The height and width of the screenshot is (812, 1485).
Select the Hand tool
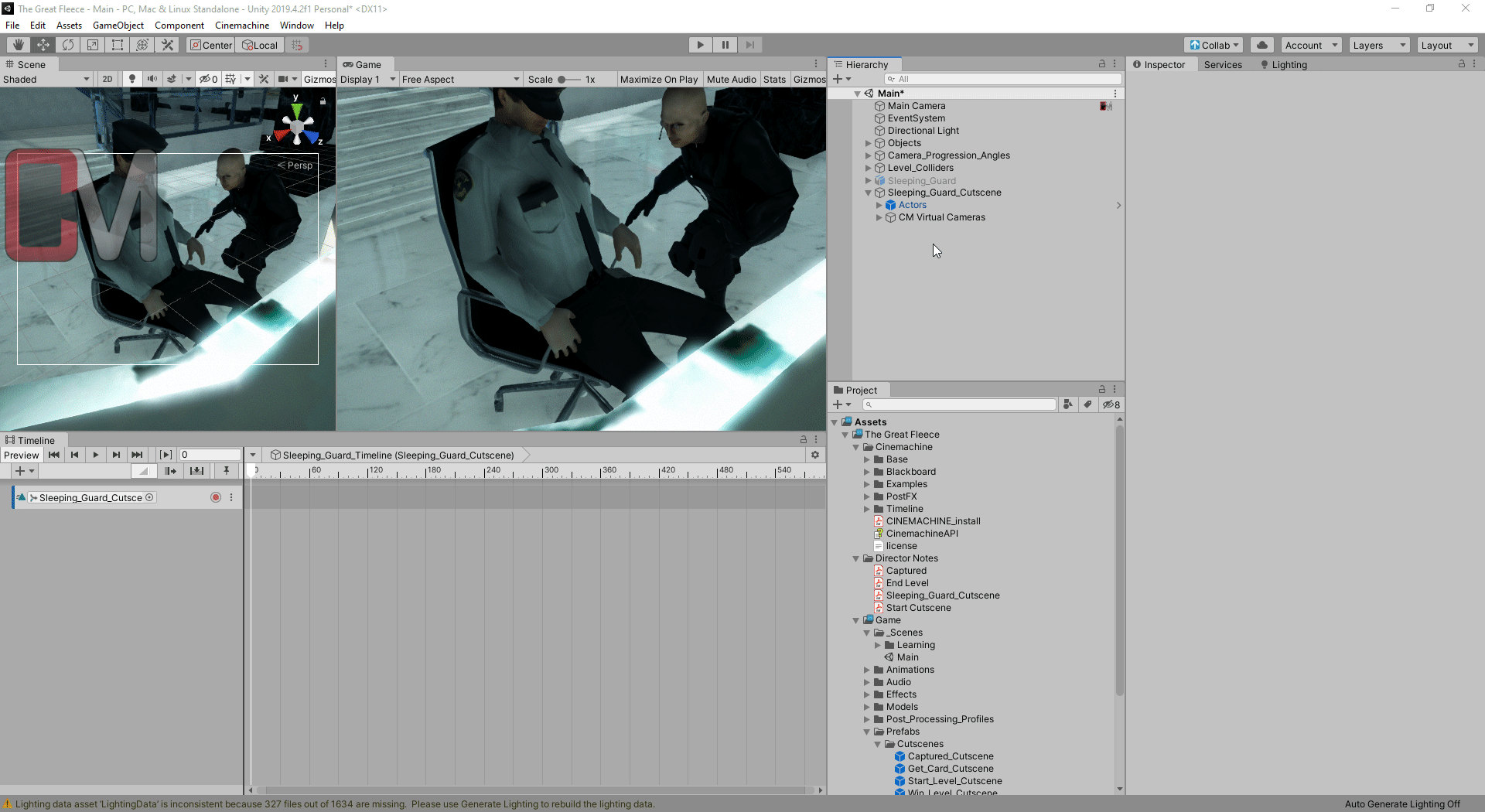tap(18, 45)
